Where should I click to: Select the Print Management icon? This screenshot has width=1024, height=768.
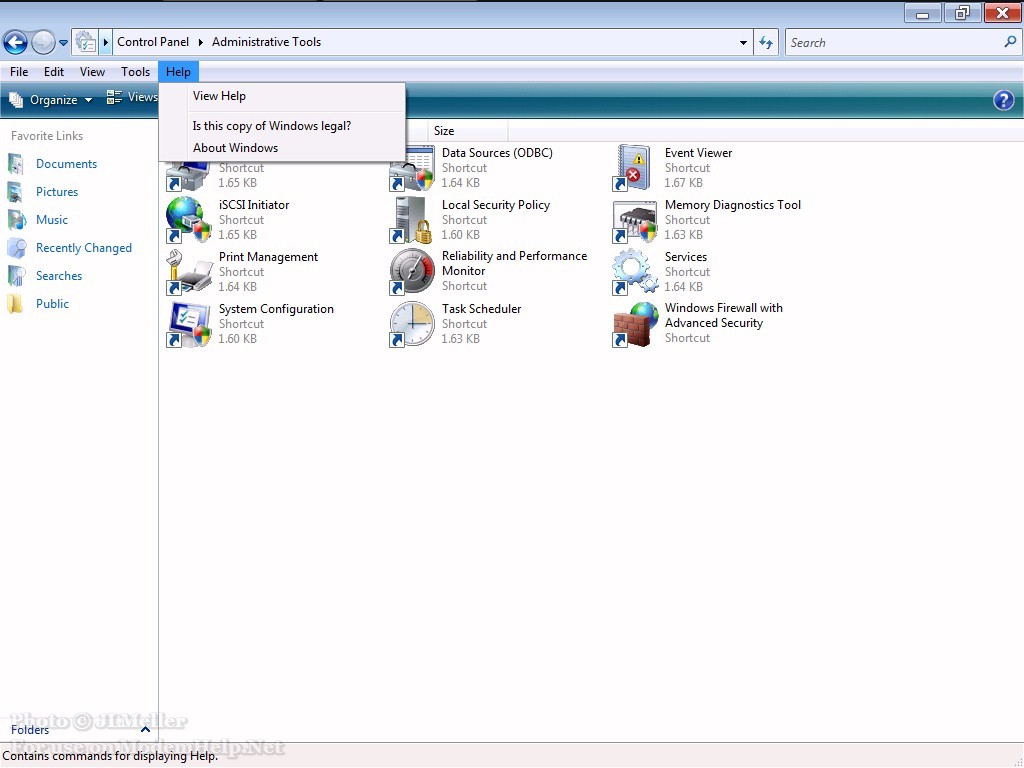(x=189, y=272)
